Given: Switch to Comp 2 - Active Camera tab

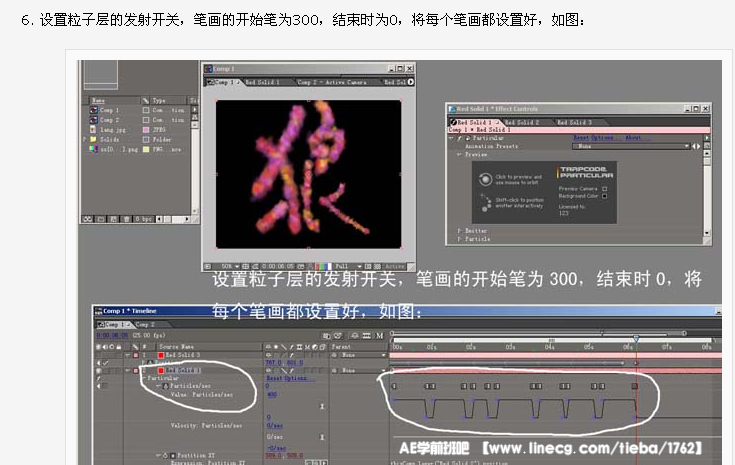Looking at the screenshot, I should 332,82.
